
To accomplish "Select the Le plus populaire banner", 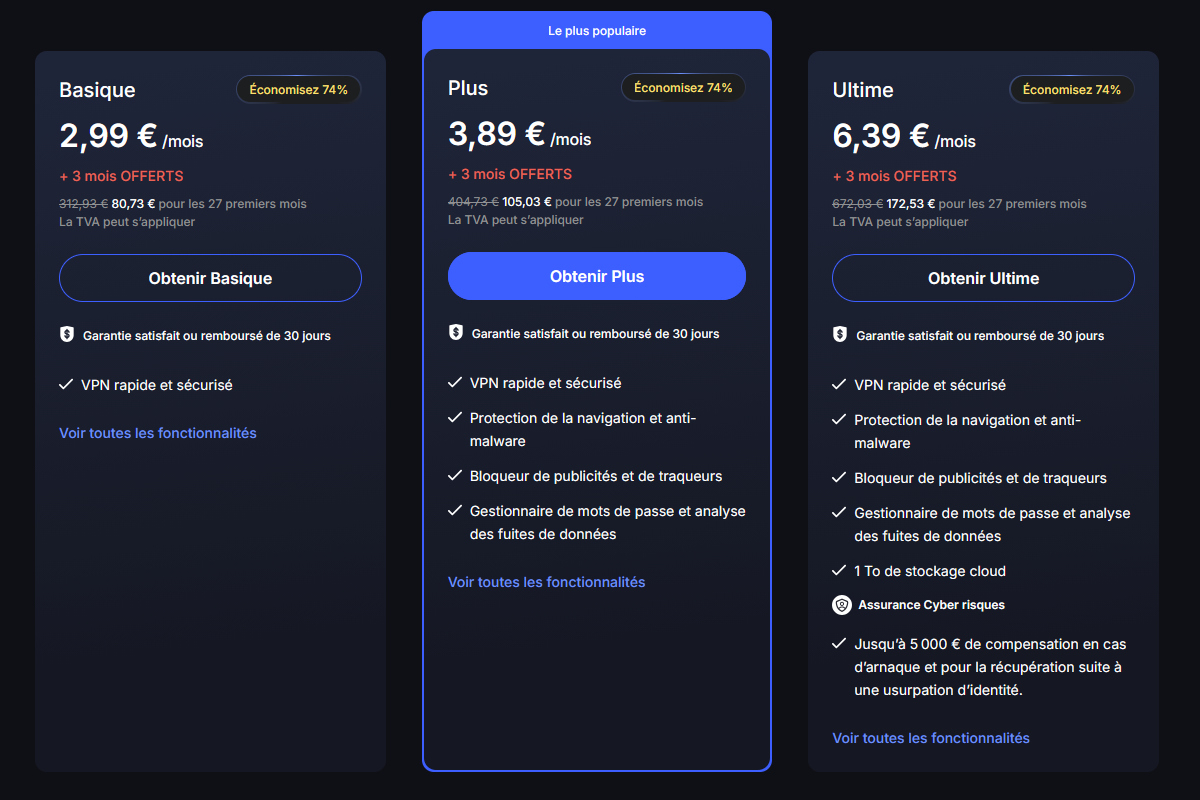I will 596,30.
